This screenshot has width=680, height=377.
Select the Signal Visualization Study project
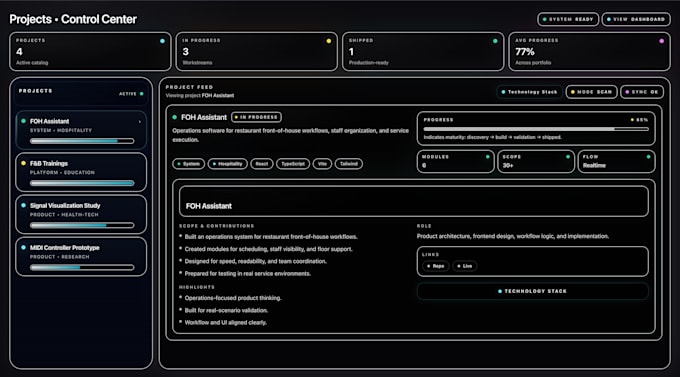pos(81,214)
